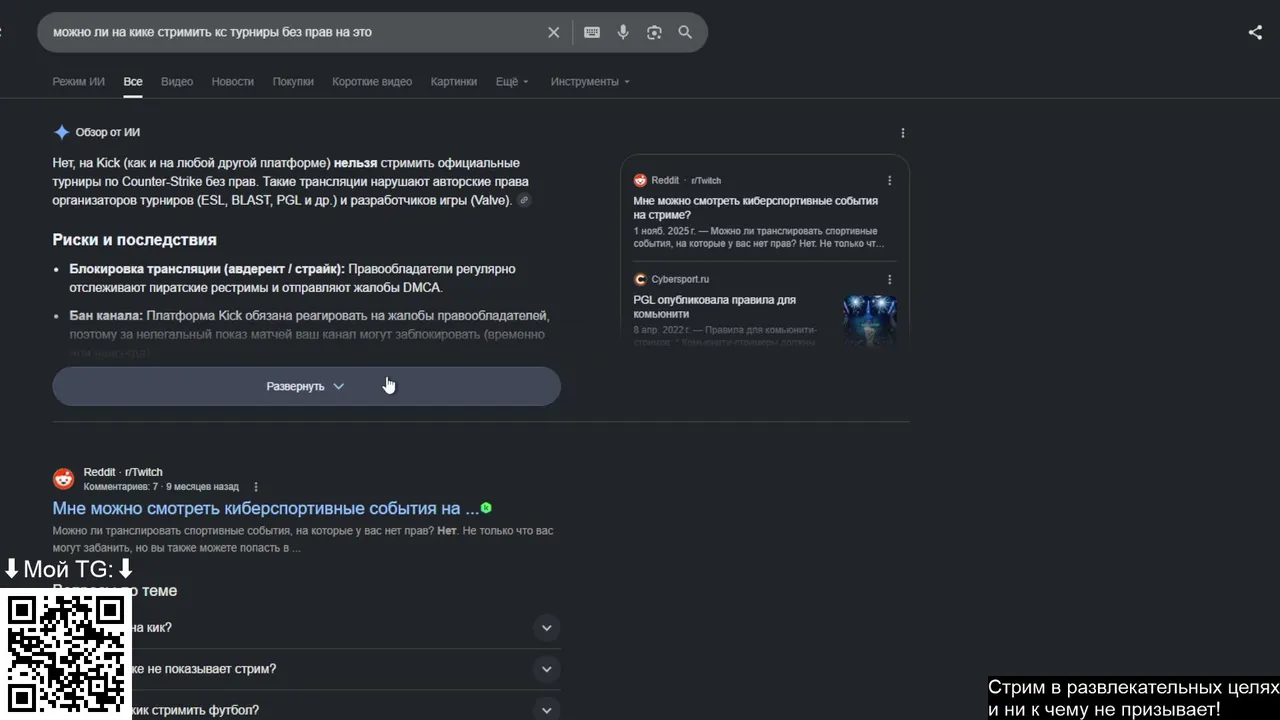This screenshot has width=1280, height=720.
Task: Click the "Обзор от ИИ" label
Action: click(108, 133)
